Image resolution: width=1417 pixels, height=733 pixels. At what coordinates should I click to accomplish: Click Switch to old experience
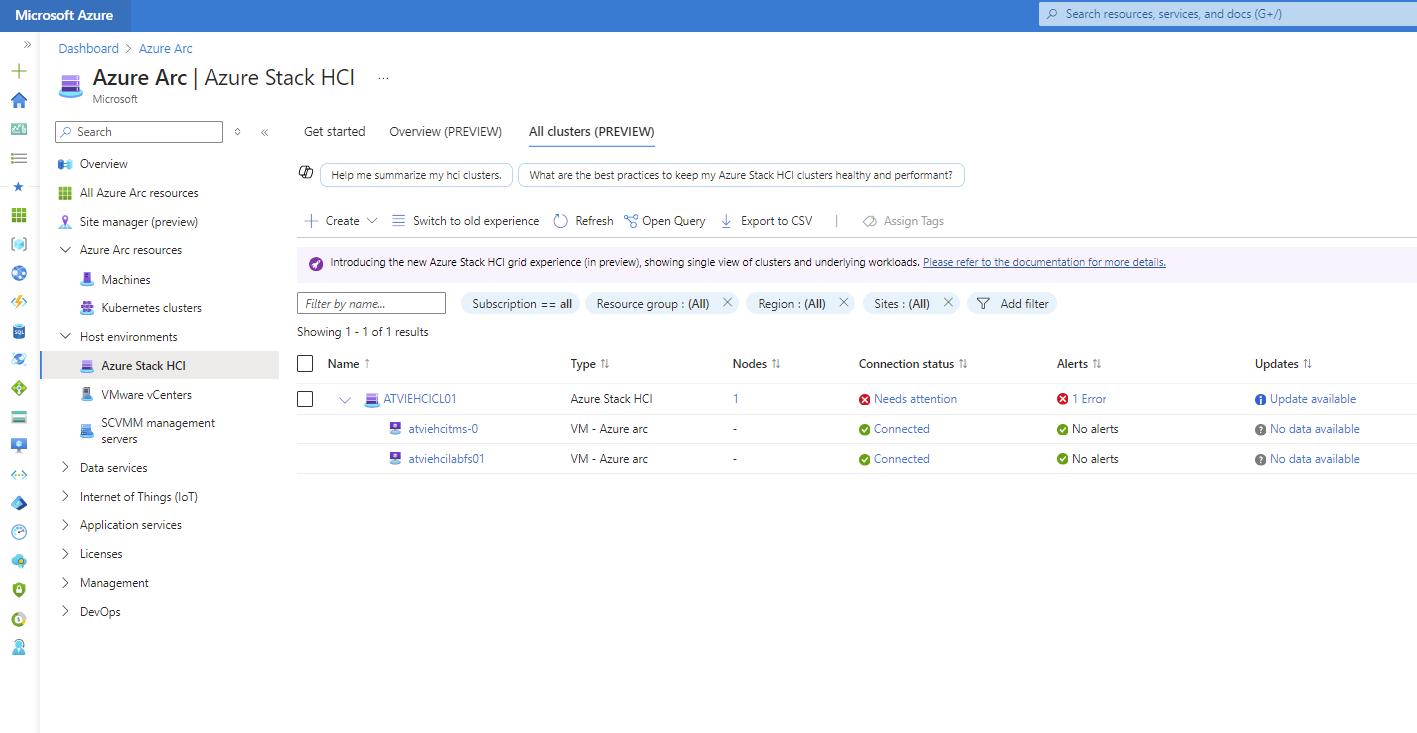[x=465, y=221]
